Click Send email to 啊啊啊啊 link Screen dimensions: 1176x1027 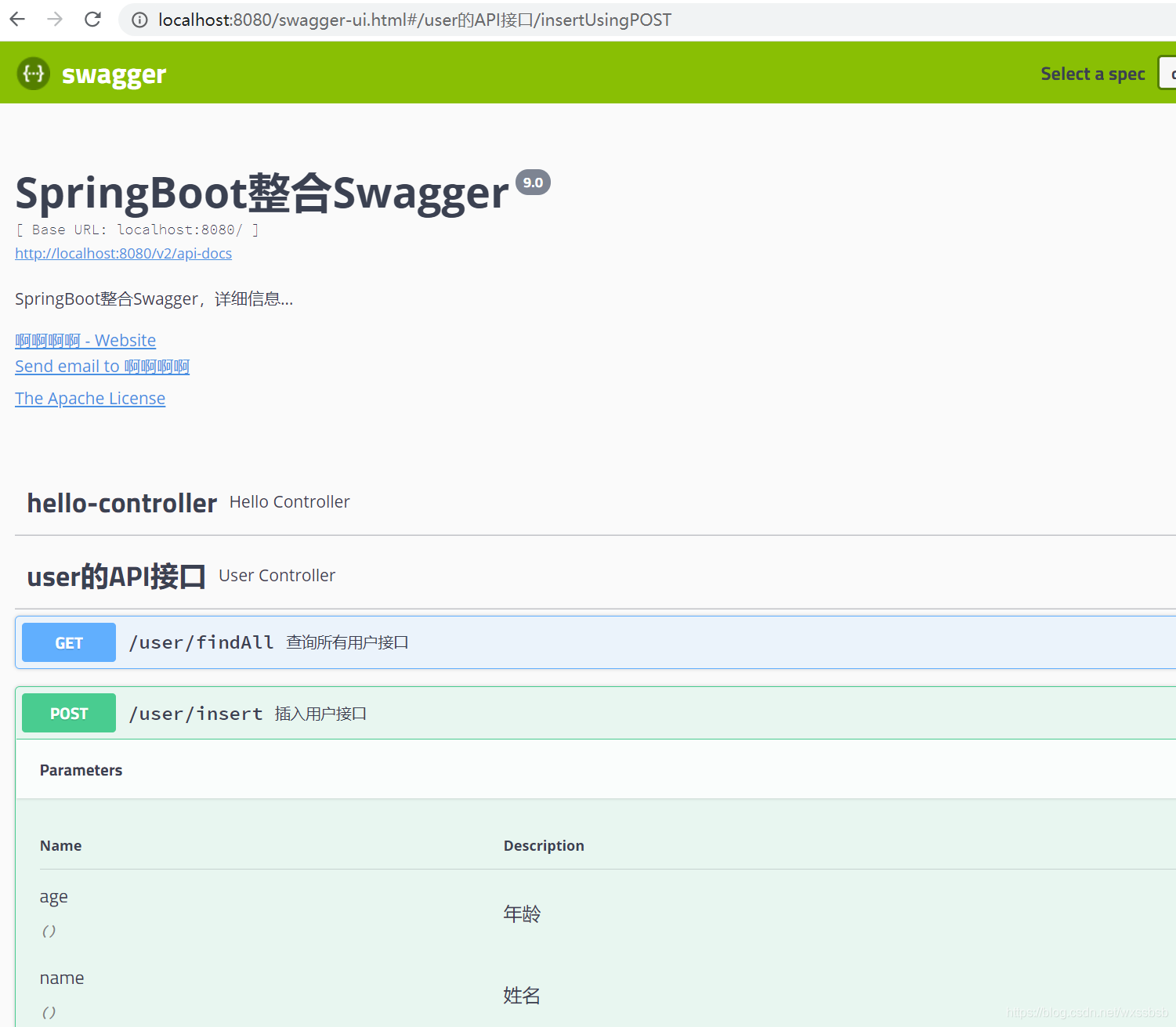pos(102,366)
